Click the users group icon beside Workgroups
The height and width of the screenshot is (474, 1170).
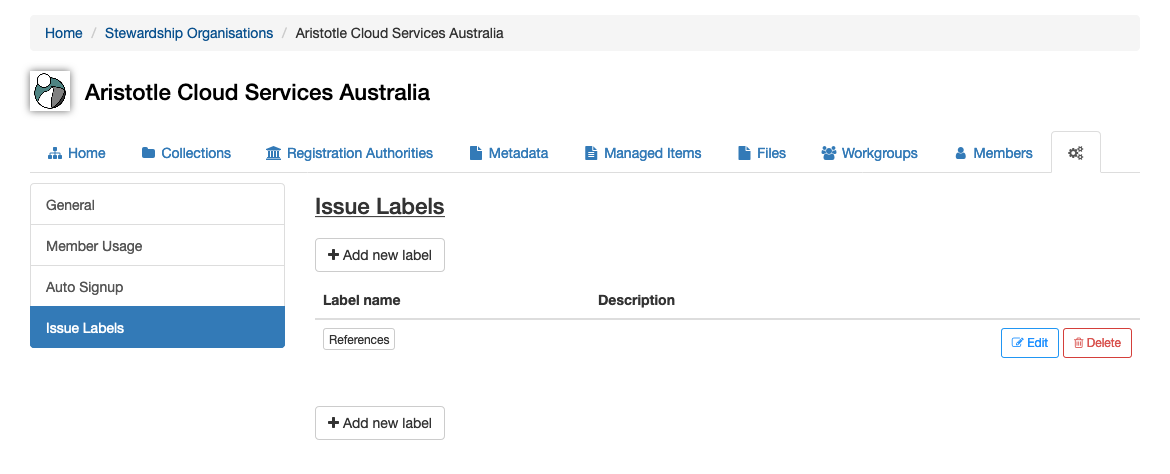click(828, 153)
